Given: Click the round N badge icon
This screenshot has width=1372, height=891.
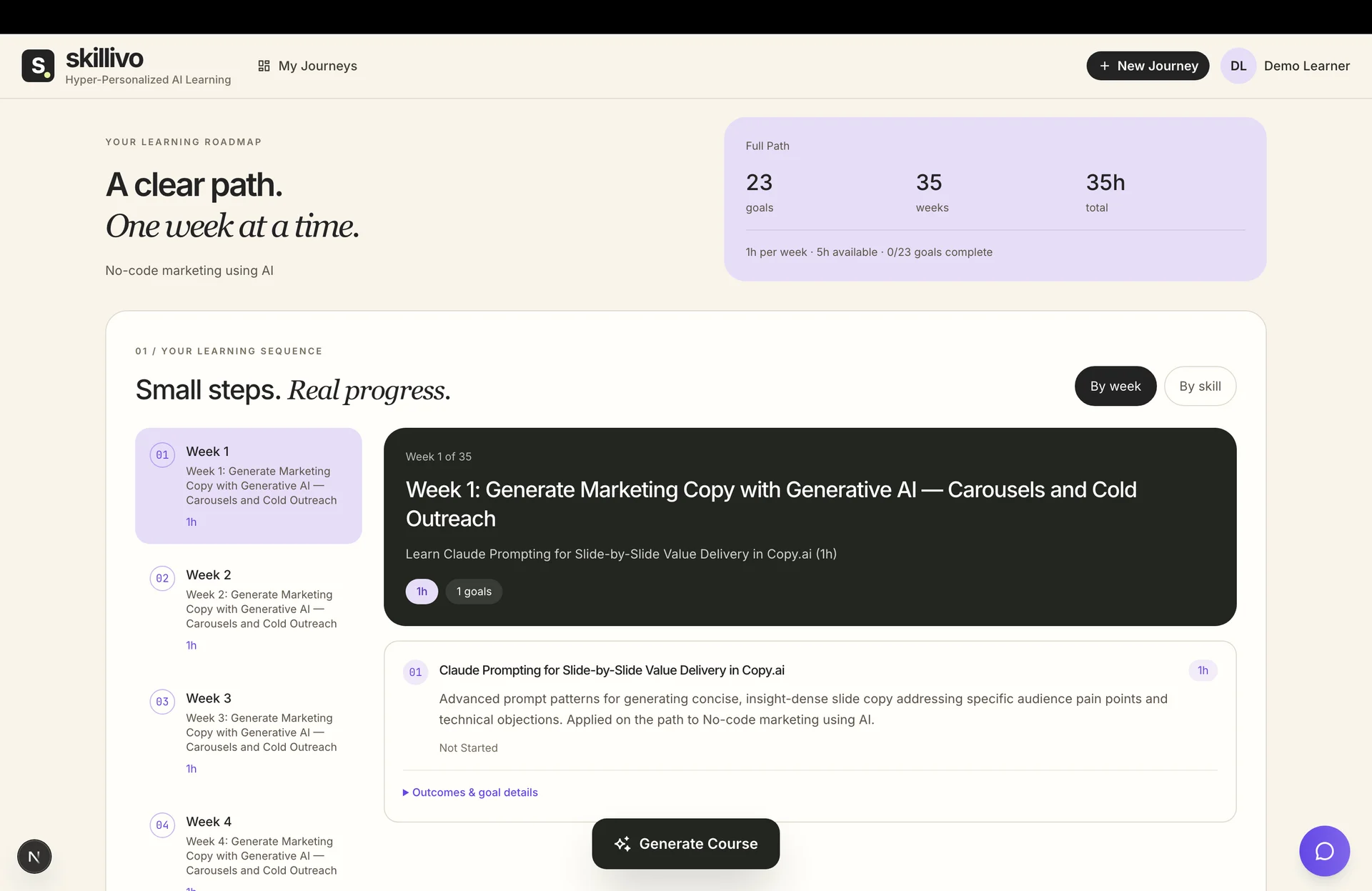Looking at the screenshot, I should pyautogui.click(x=34, y=856).
